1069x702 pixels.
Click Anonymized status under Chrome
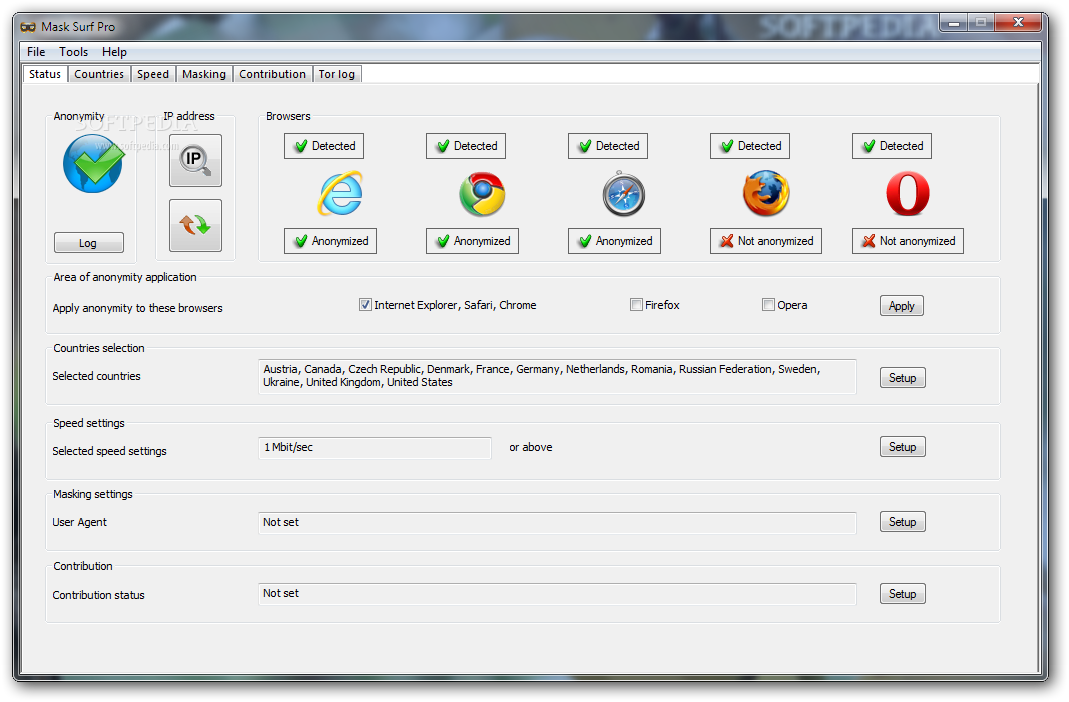(472, 241)
